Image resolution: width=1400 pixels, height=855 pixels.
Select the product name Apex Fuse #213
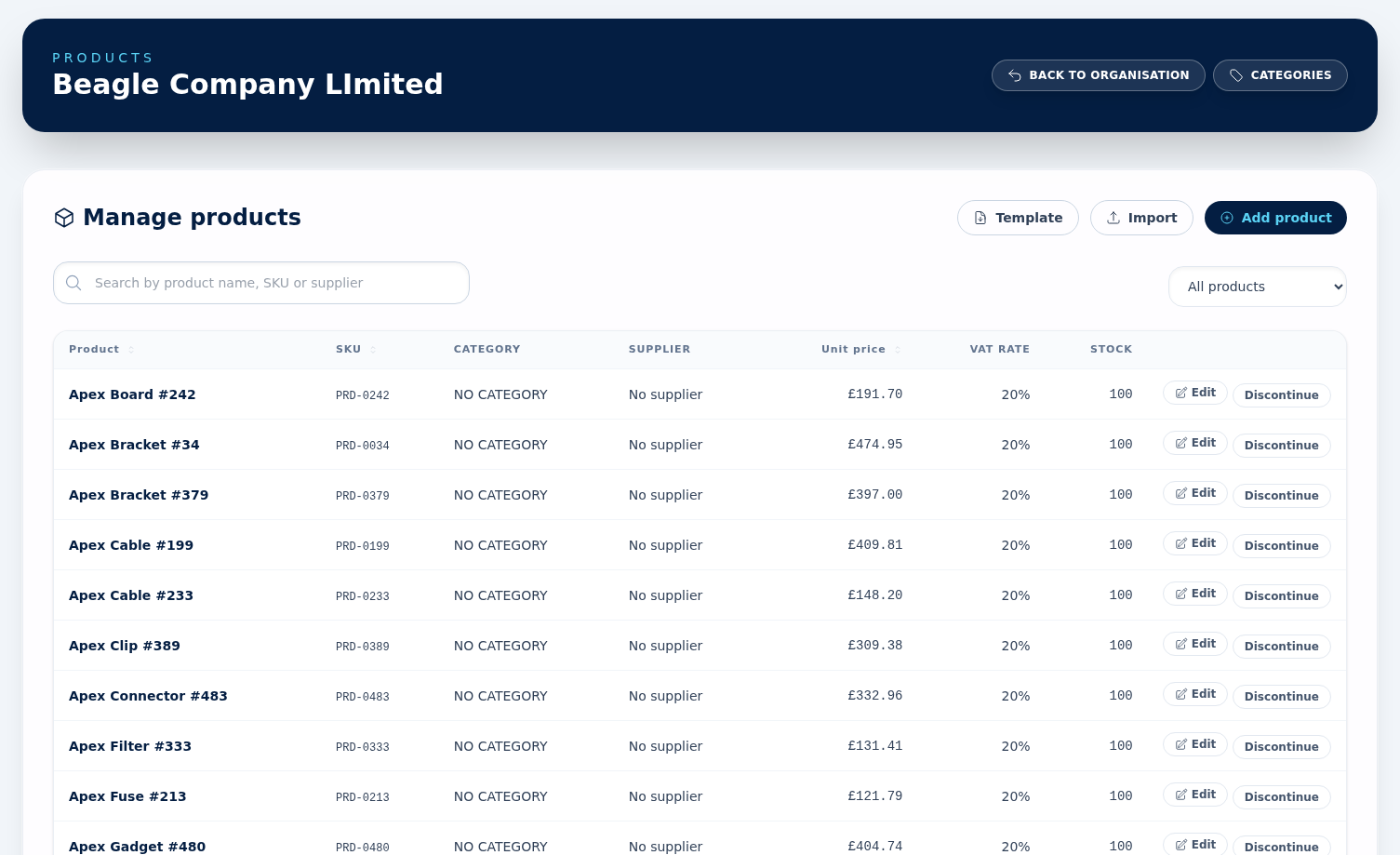coord(127,796)
